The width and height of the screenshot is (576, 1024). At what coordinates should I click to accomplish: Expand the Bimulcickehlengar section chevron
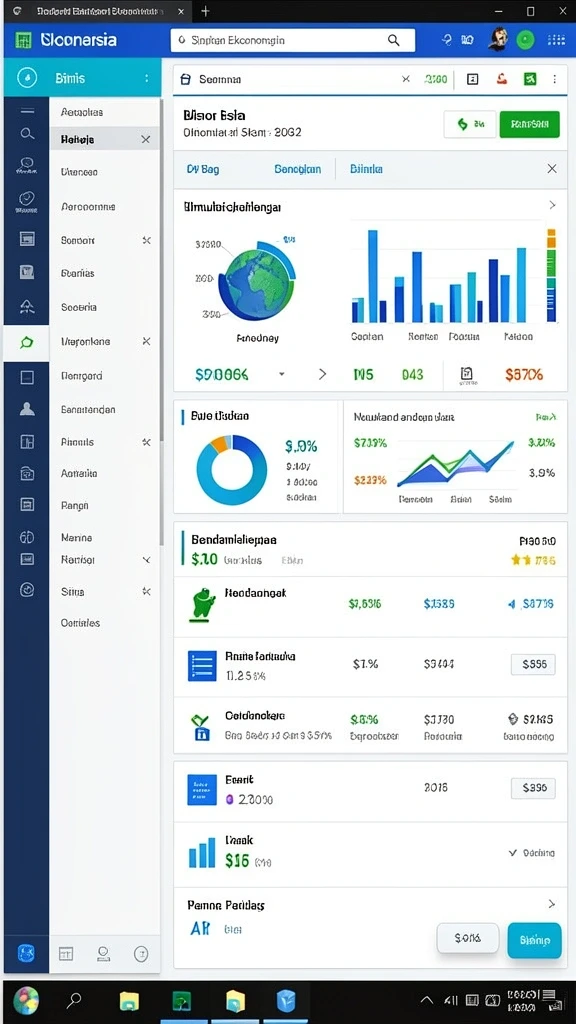[552, 205]
